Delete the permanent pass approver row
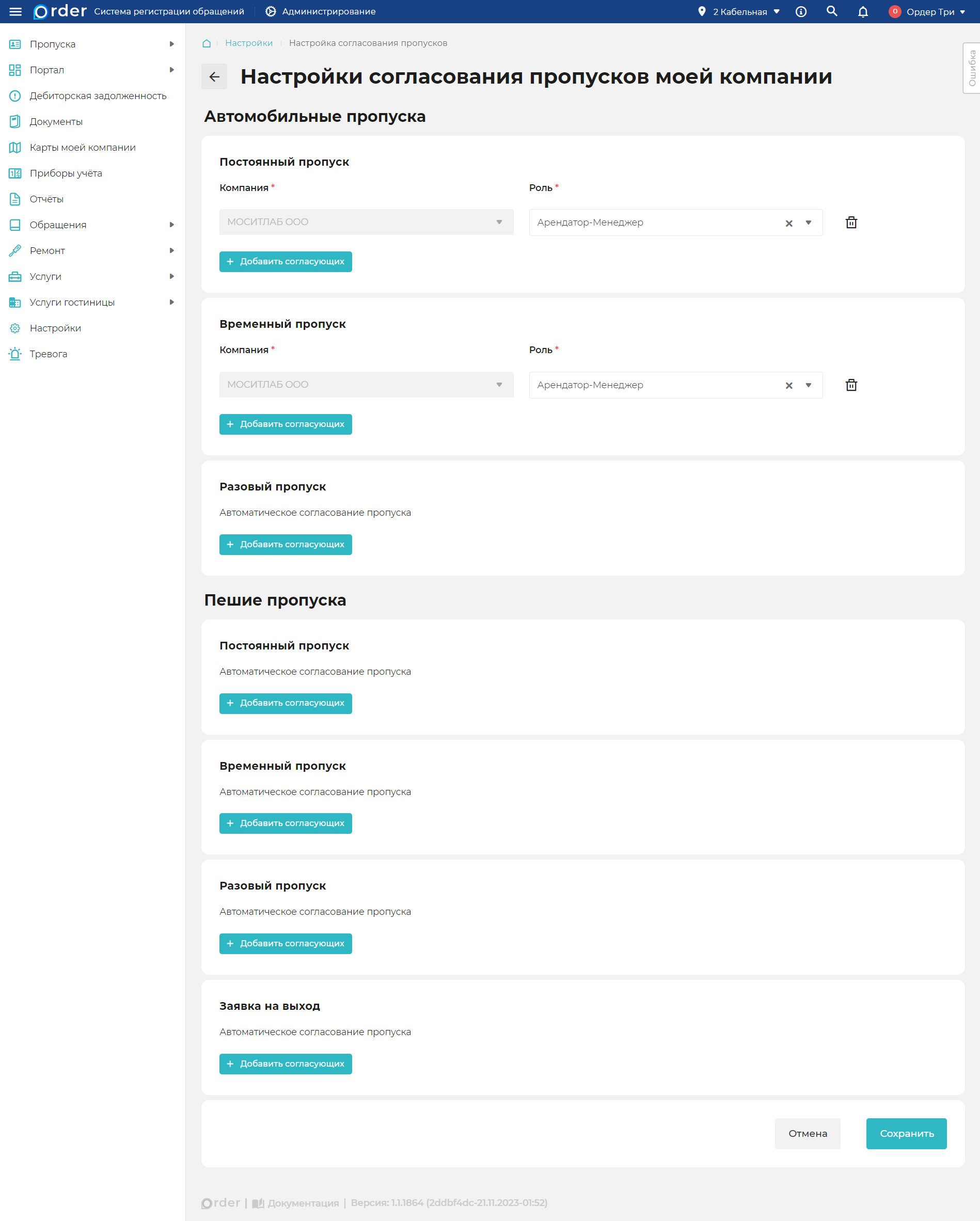The image size is (980, 1221). point(851,223)
